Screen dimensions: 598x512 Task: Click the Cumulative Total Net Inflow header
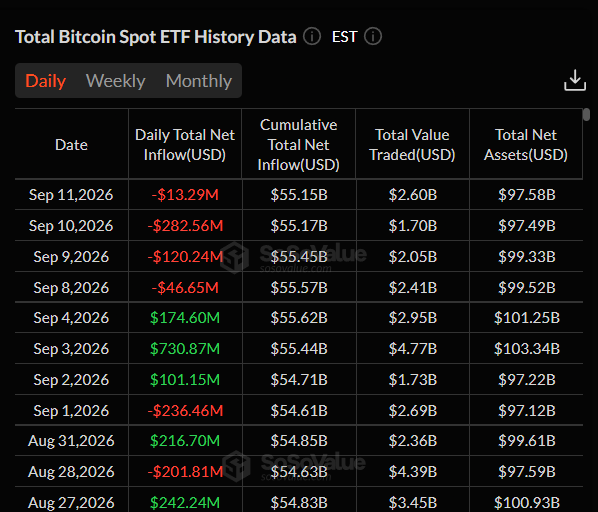click(x=299, y=145)
